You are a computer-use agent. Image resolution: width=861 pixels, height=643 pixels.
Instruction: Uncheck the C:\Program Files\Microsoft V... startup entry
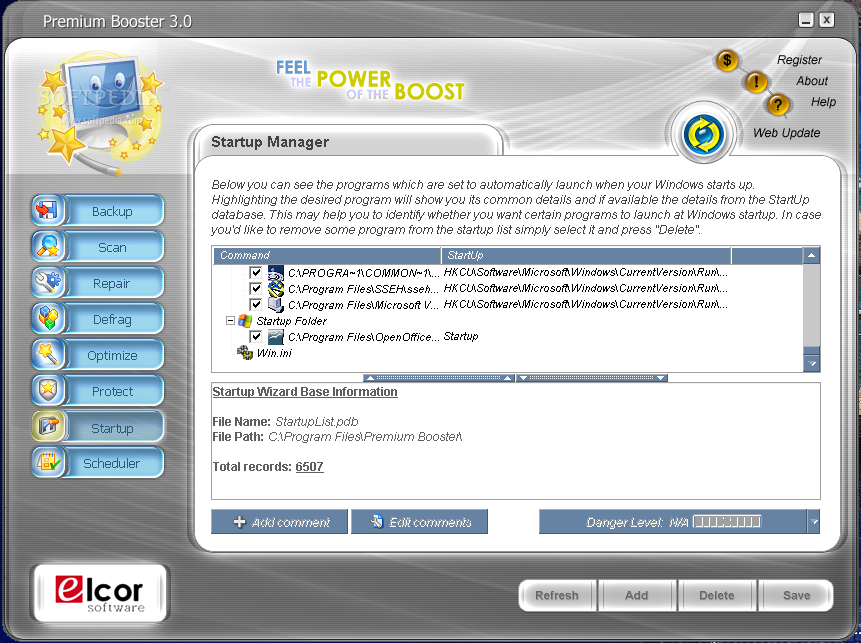[255, 304]
